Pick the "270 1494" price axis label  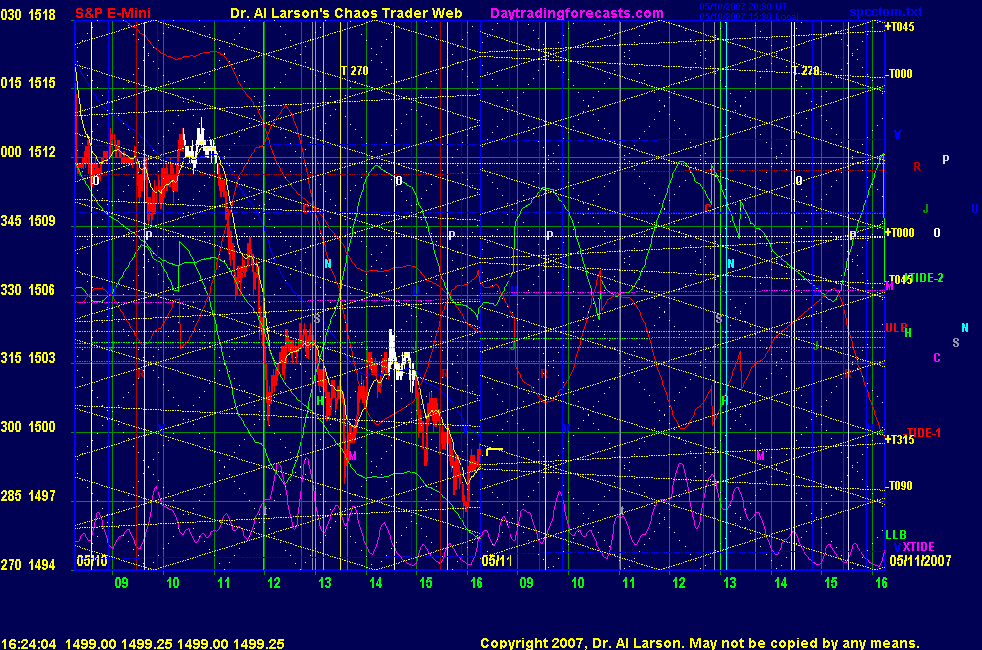pos(28,564)
